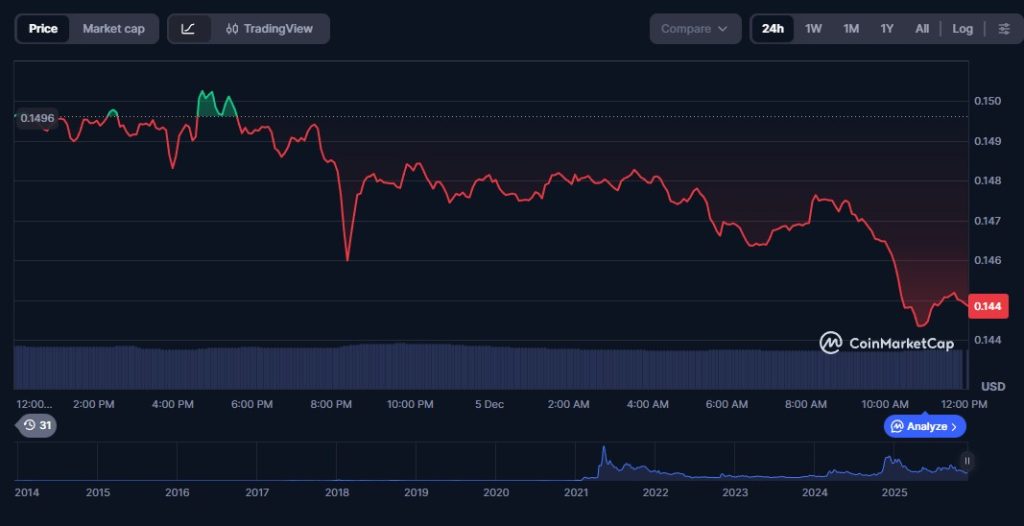Click pause handle on range navigator
The height and width of the screenshot is (526, 1024).
[966, 461]
